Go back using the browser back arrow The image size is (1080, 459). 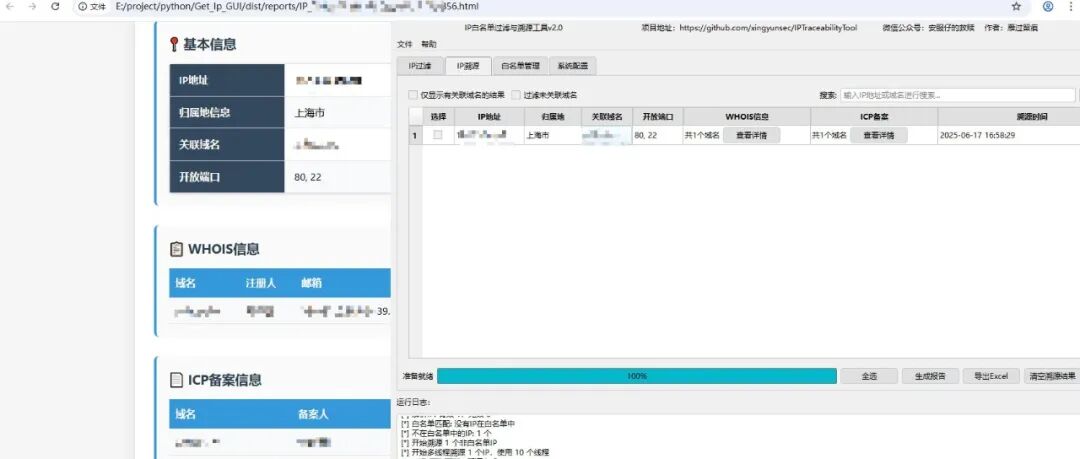click(10, 6)
